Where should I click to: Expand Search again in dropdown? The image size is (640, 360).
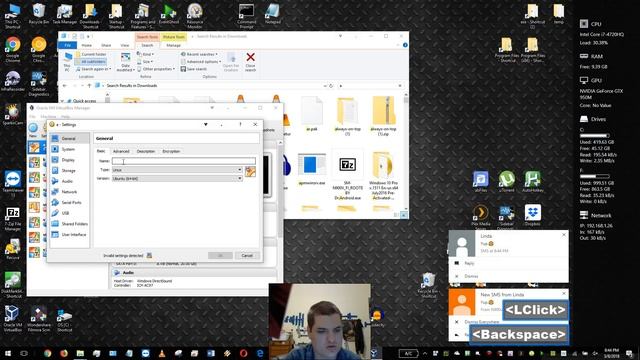[93, 69]
